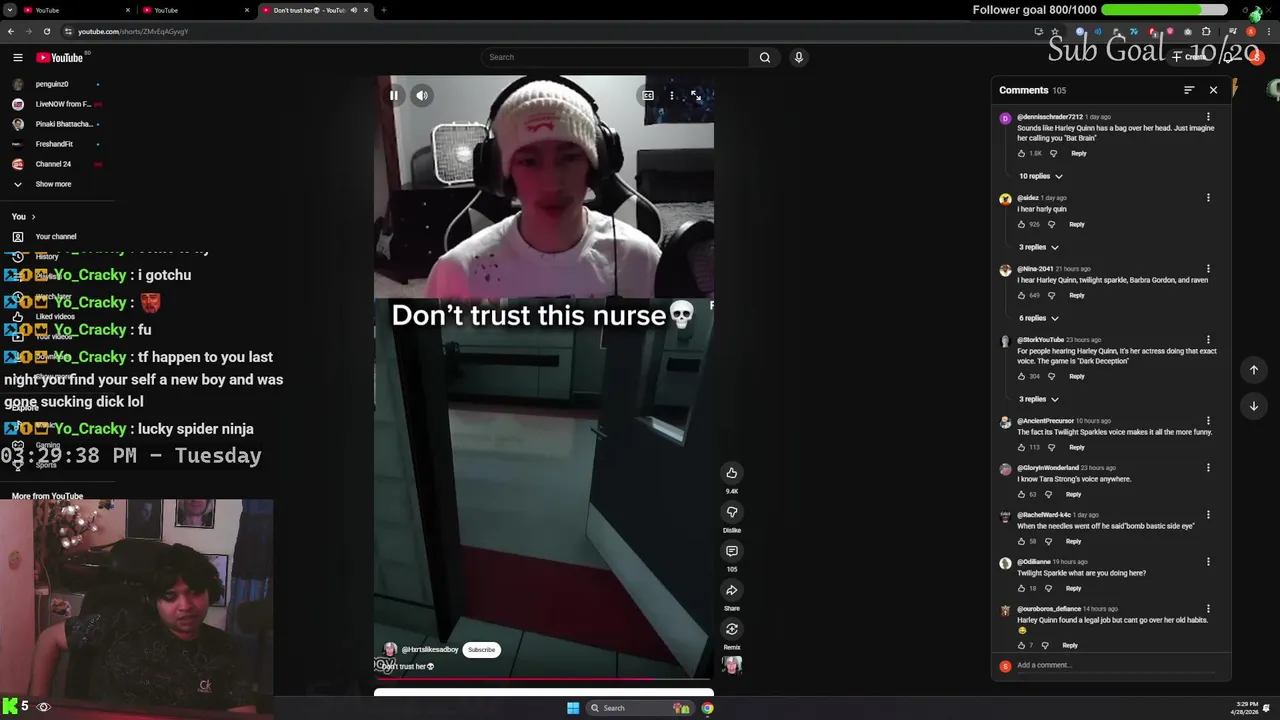Open the FreshandFit subscription
This screenshot has width=1280, height=720.
coord(55,144)
